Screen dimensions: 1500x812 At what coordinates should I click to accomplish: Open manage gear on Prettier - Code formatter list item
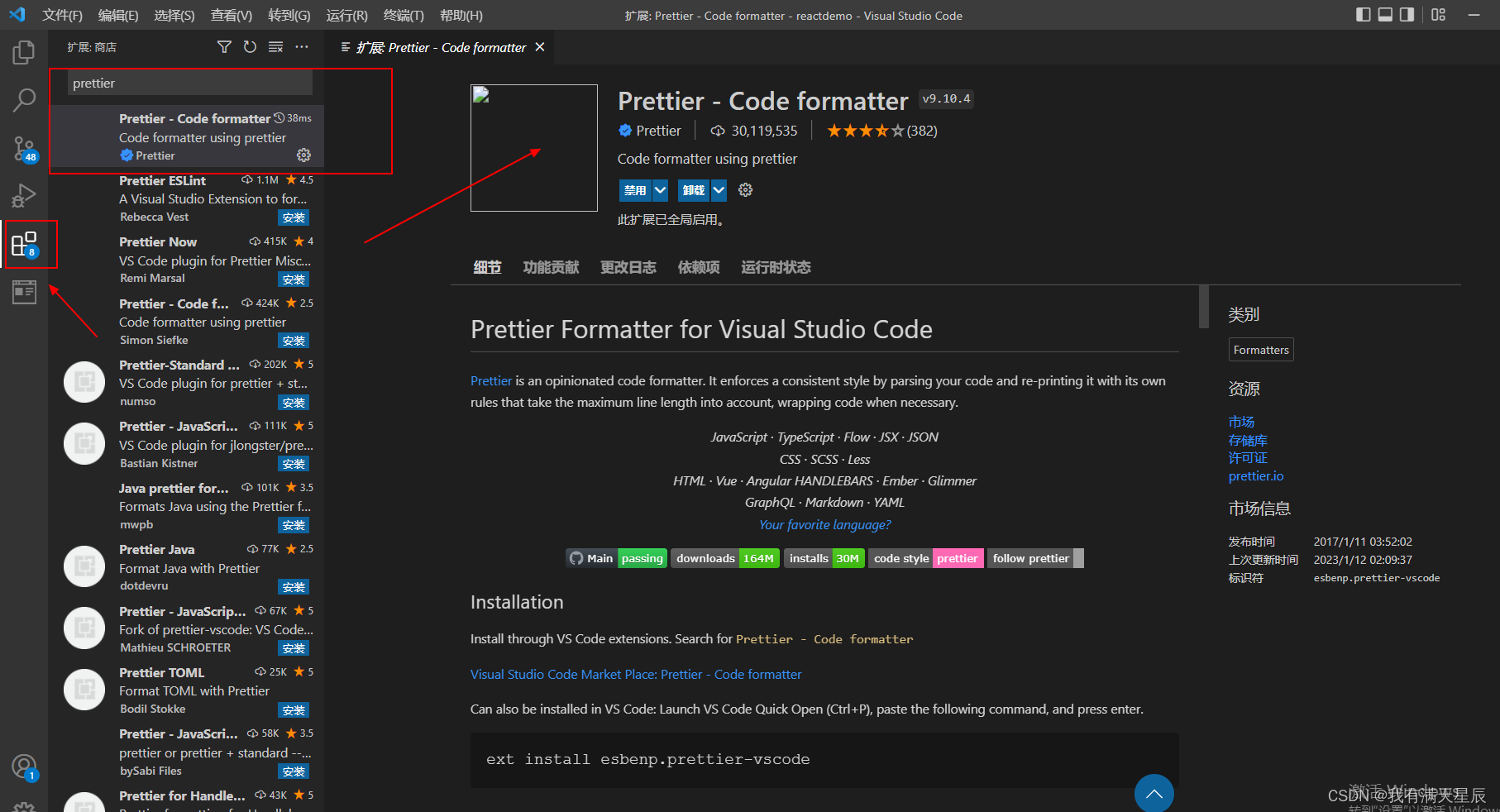303,155
